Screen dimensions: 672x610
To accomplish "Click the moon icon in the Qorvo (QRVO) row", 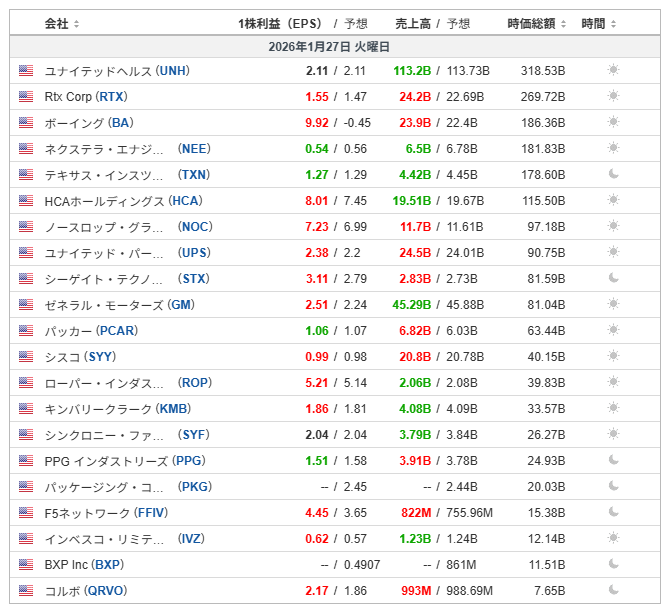I will coord(613,591).
